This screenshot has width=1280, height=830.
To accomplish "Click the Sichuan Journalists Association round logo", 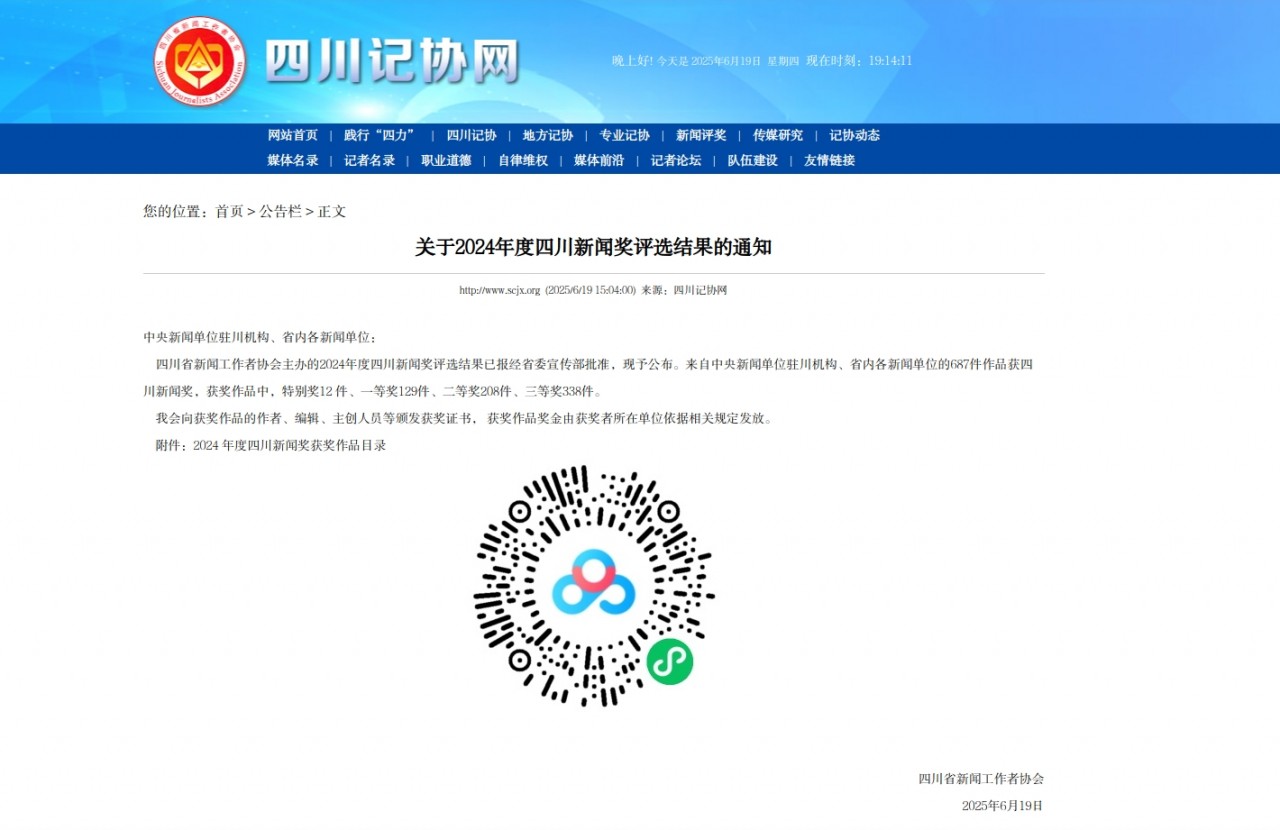I will 200,62.
